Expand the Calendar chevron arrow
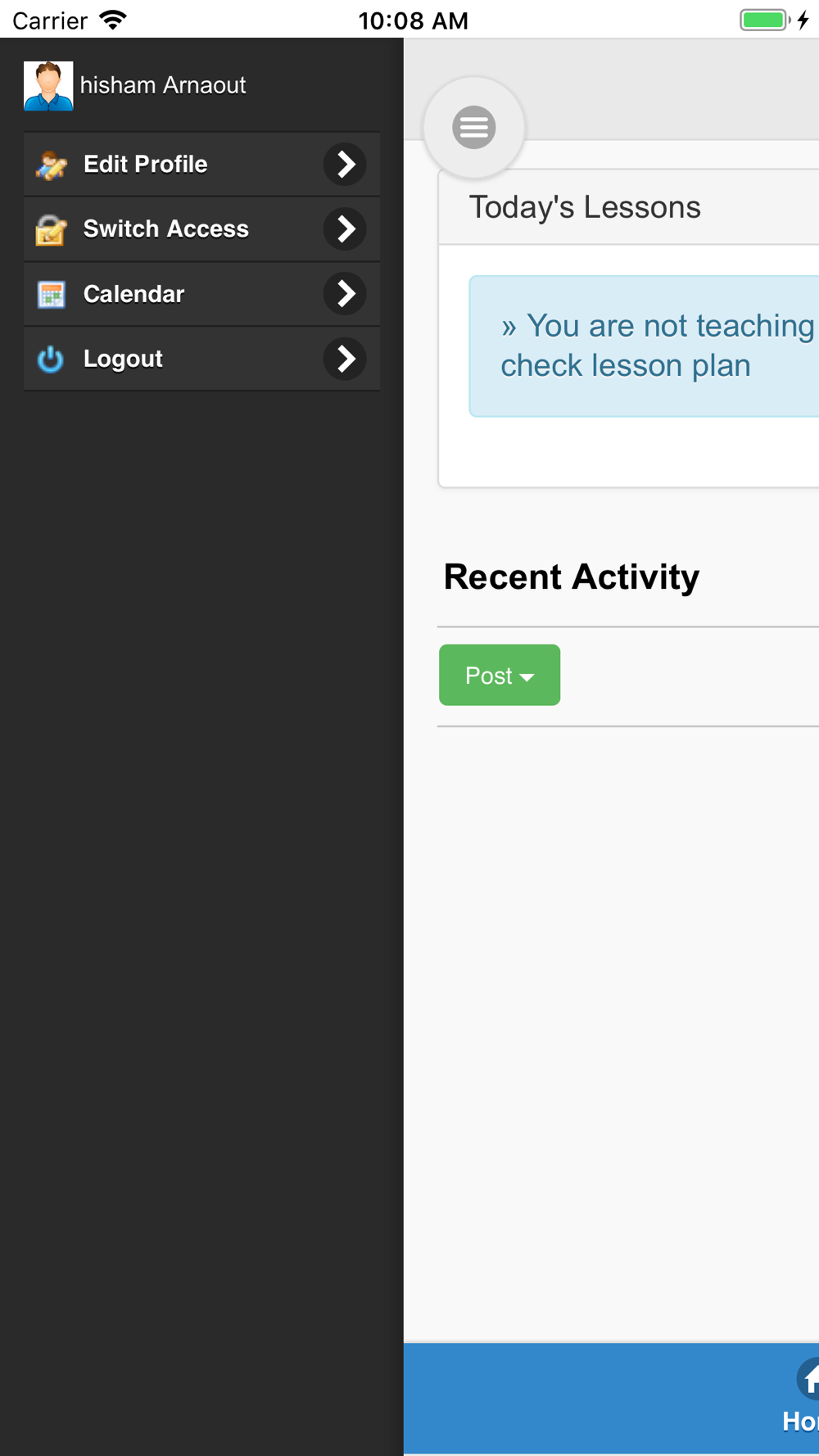The image size is (819, 1456). click(x=345, y=294)
